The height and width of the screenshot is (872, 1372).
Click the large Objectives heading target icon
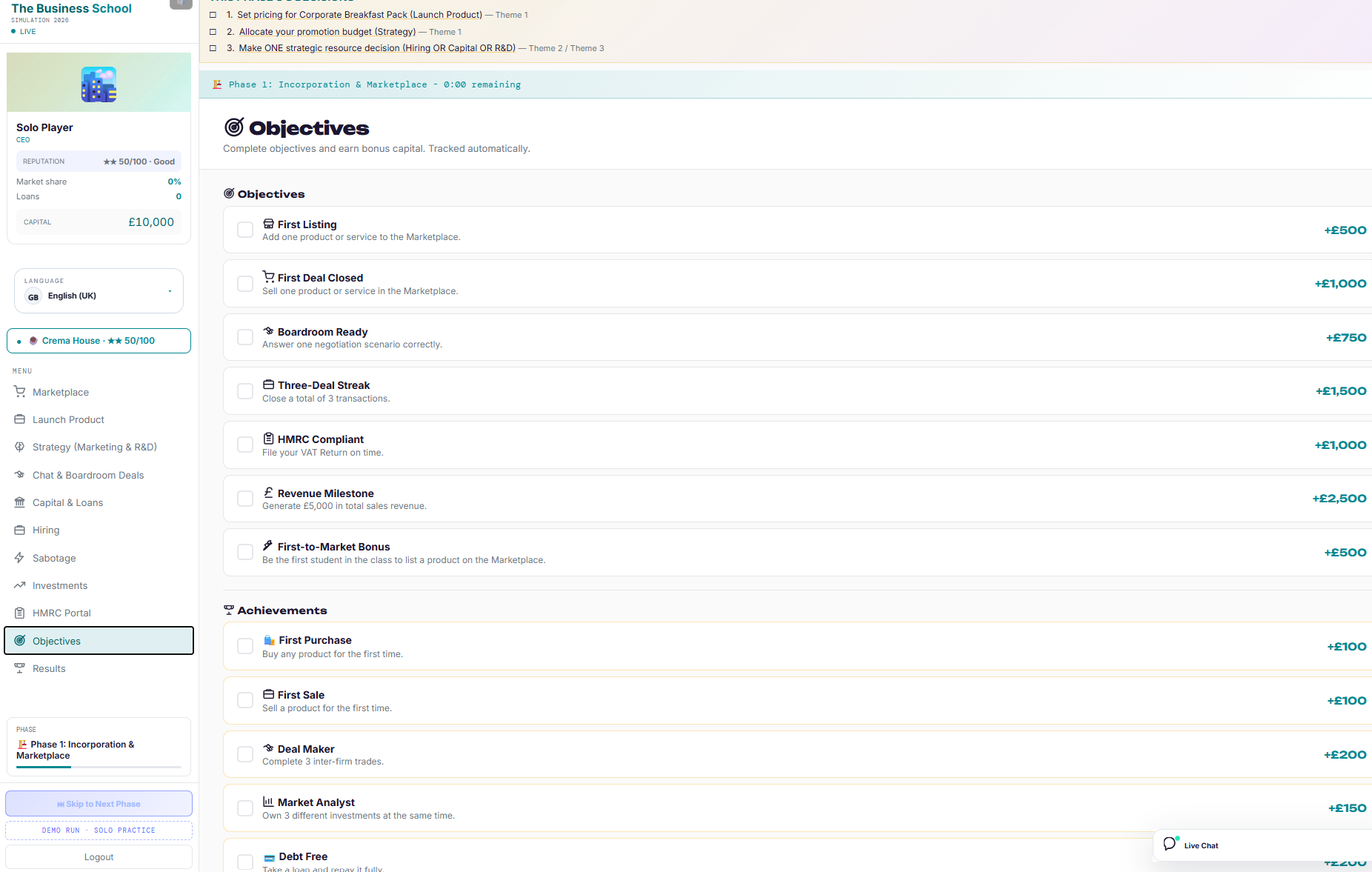[x=234, y=127]
